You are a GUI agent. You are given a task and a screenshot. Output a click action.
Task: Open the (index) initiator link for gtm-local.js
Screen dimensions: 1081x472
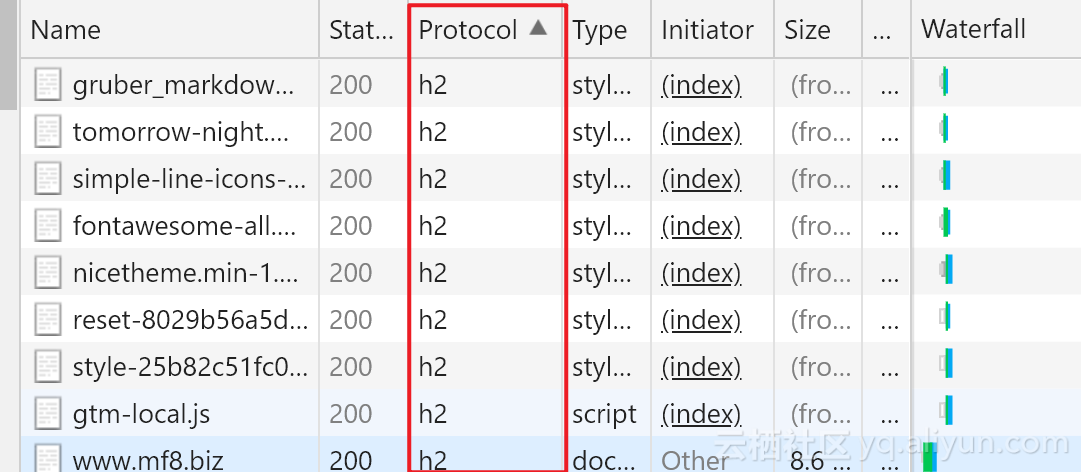(x=701, y=413)
